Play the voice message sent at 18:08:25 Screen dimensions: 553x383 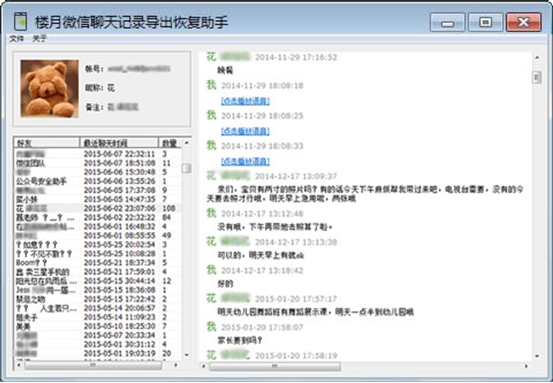point(245,131)
